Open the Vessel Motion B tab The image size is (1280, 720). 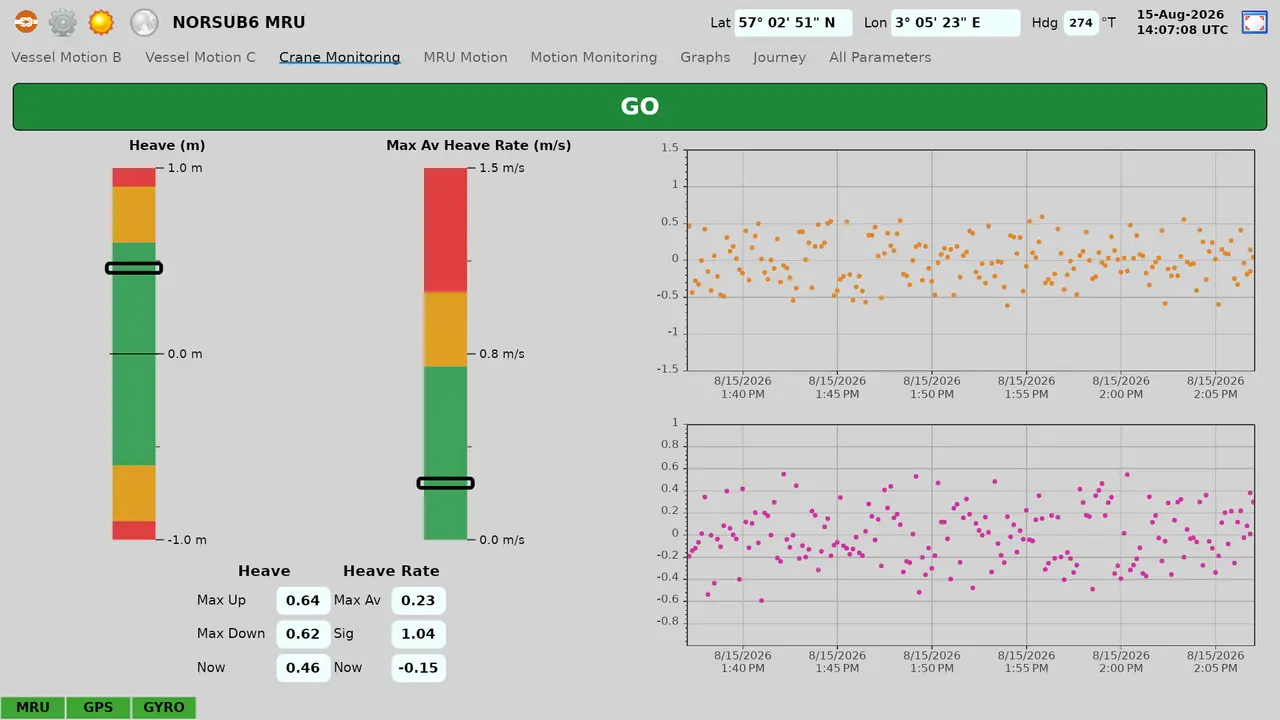pos(66,57)
